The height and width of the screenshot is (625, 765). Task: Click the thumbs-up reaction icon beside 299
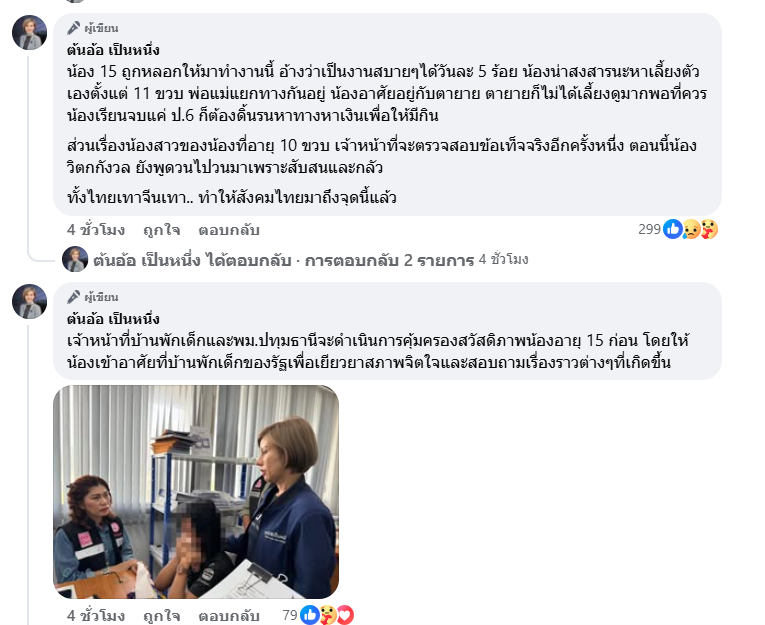point(673,229)
